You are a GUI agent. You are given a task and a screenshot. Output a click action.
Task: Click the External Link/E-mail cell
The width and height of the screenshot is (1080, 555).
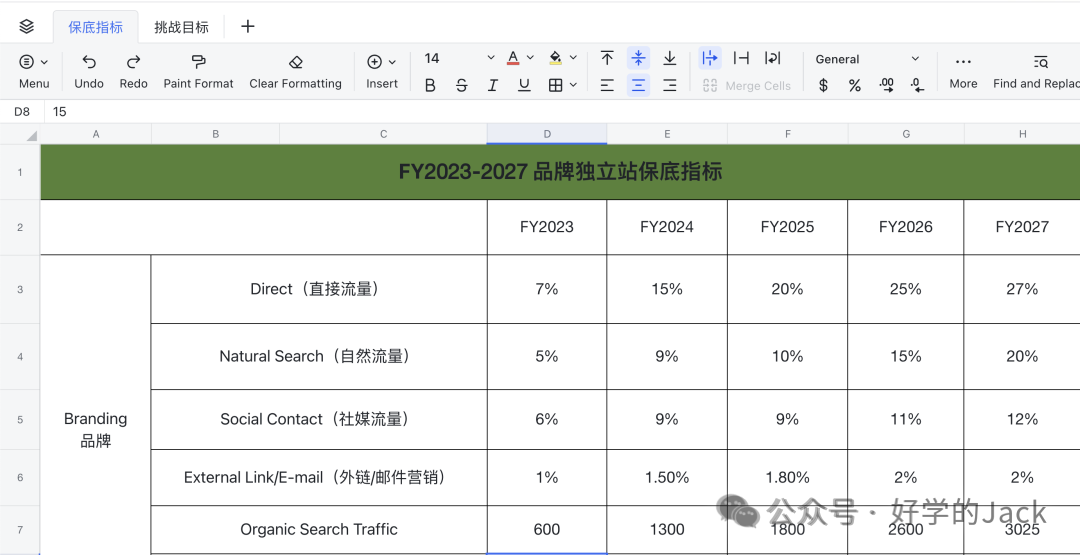pyautogui.click(x=319, y=477)
